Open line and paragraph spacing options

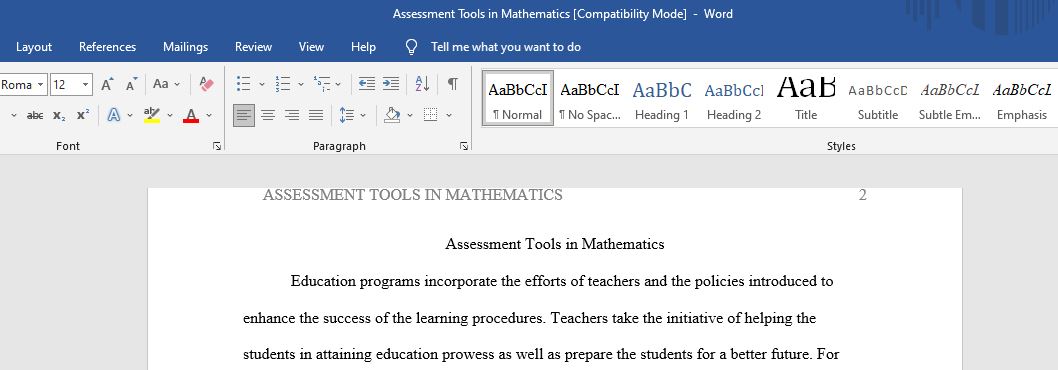[347, 115]
